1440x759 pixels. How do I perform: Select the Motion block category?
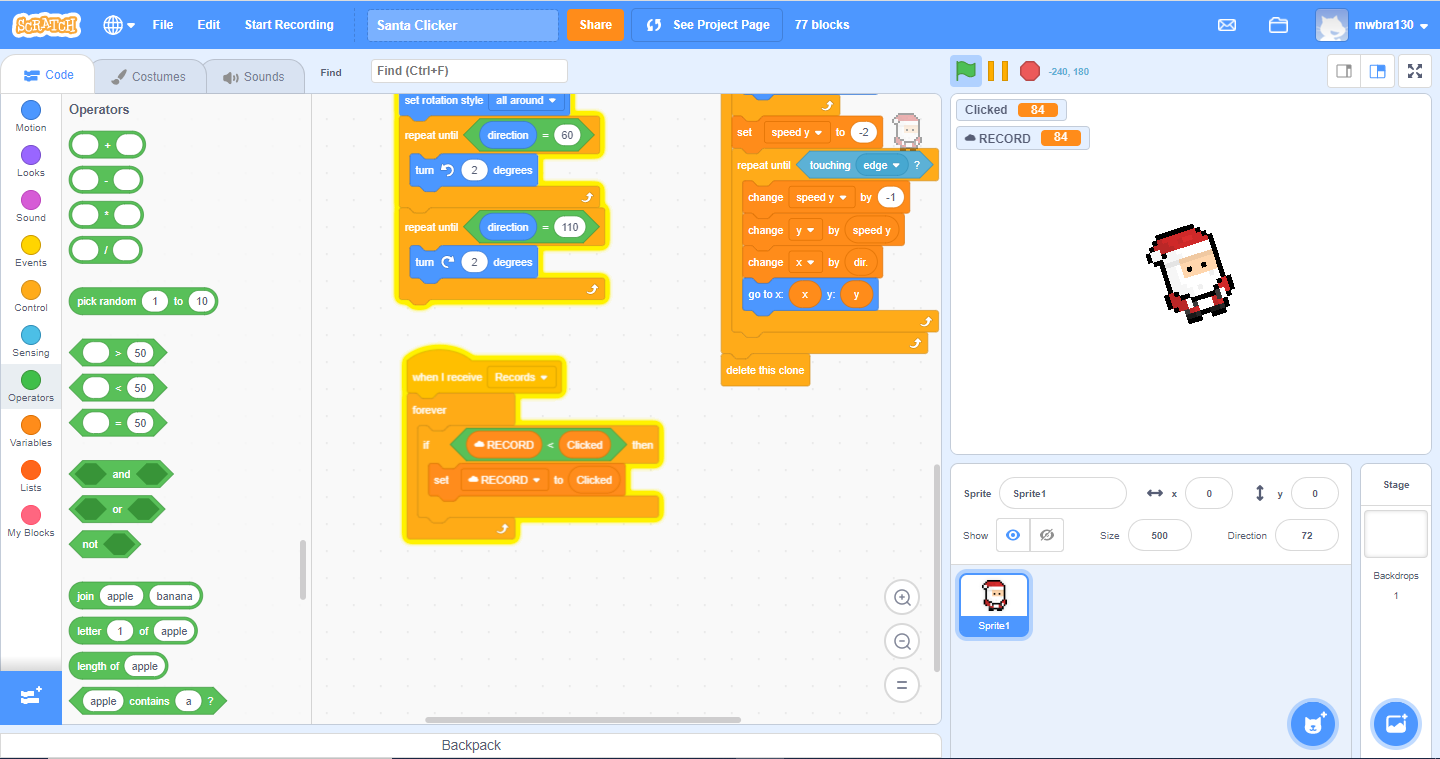click(31, 117)
